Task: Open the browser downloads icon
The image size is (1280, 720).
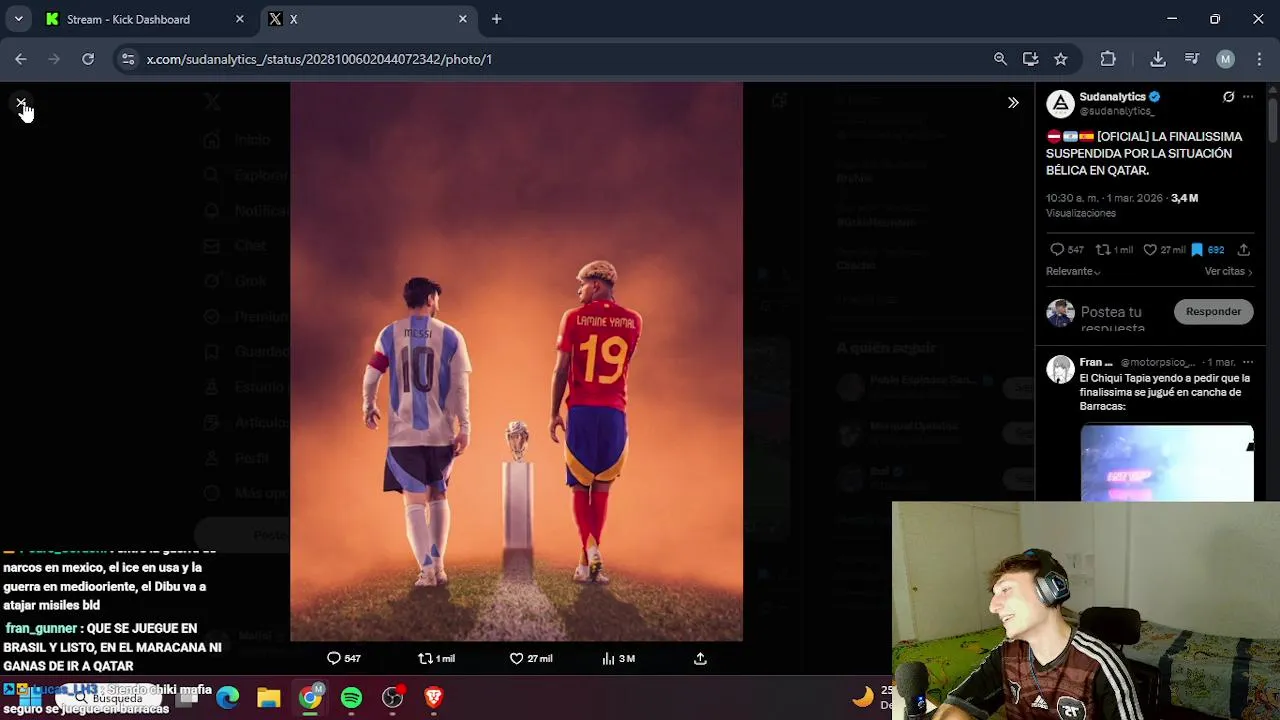Action: [x=1158, y=59]
